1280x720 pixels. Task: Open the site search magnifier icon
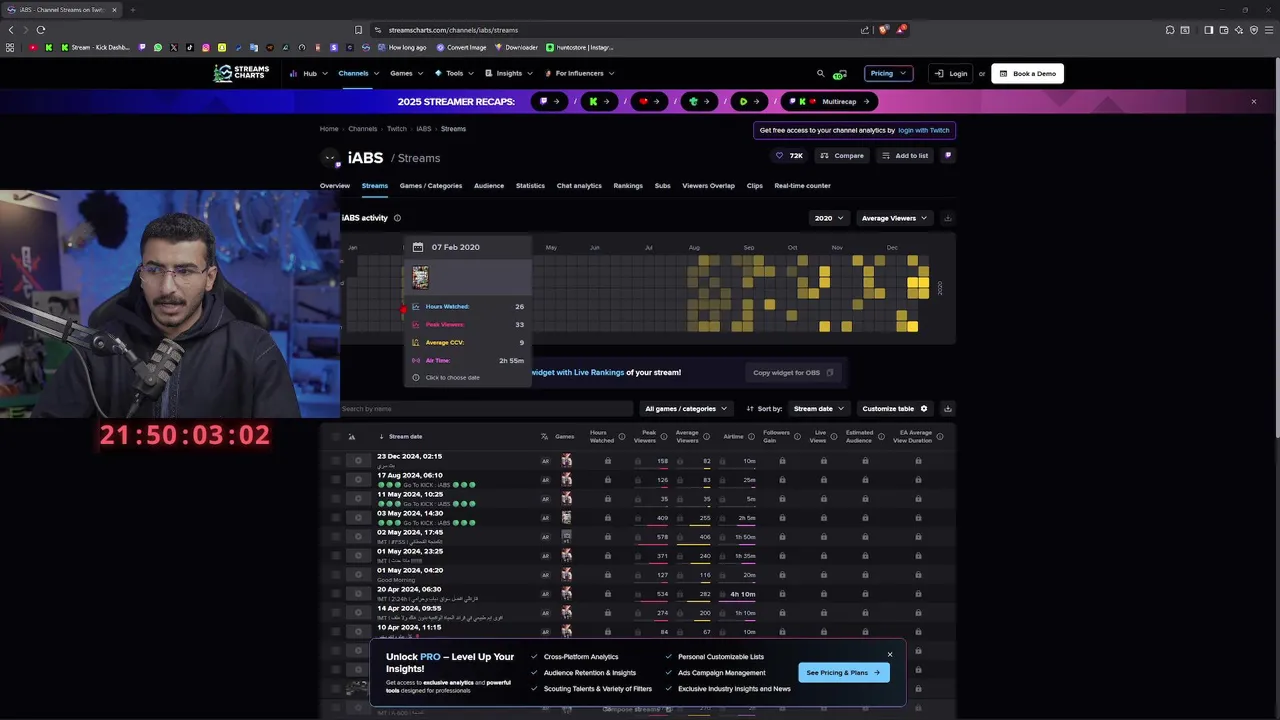(821, 73)
